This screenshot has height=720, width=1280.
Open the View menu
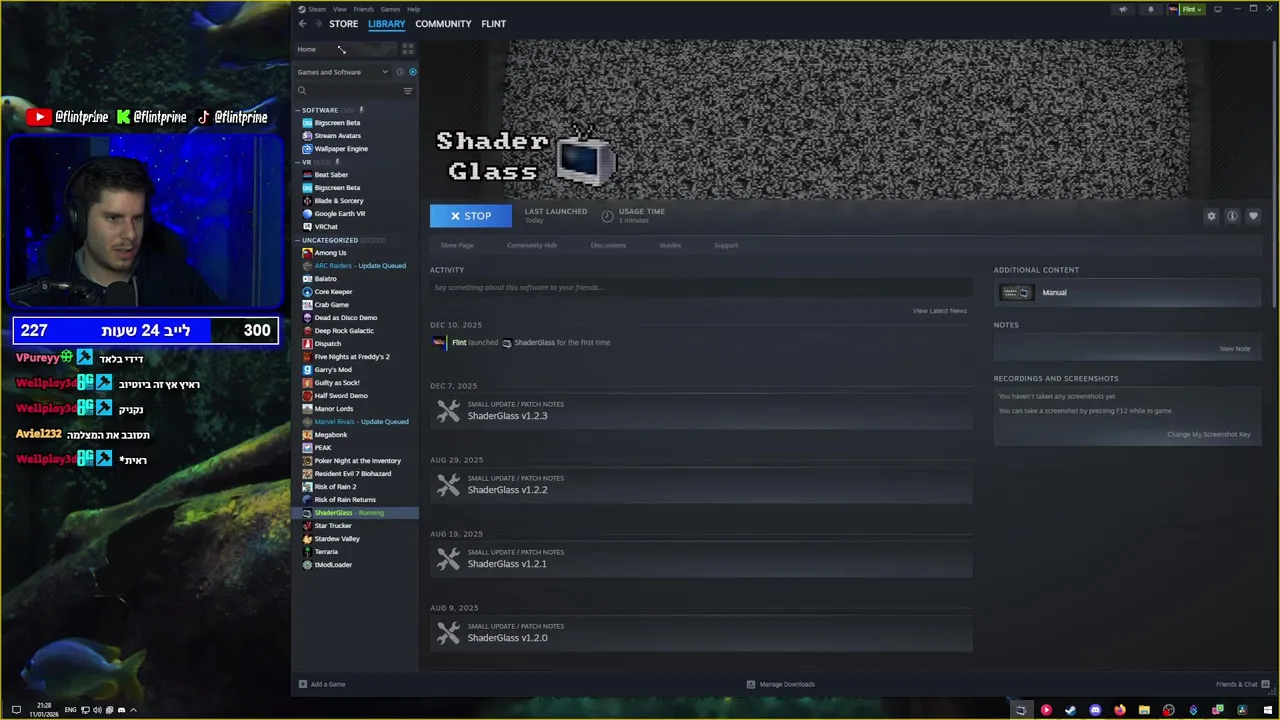(x=340, y=9)
